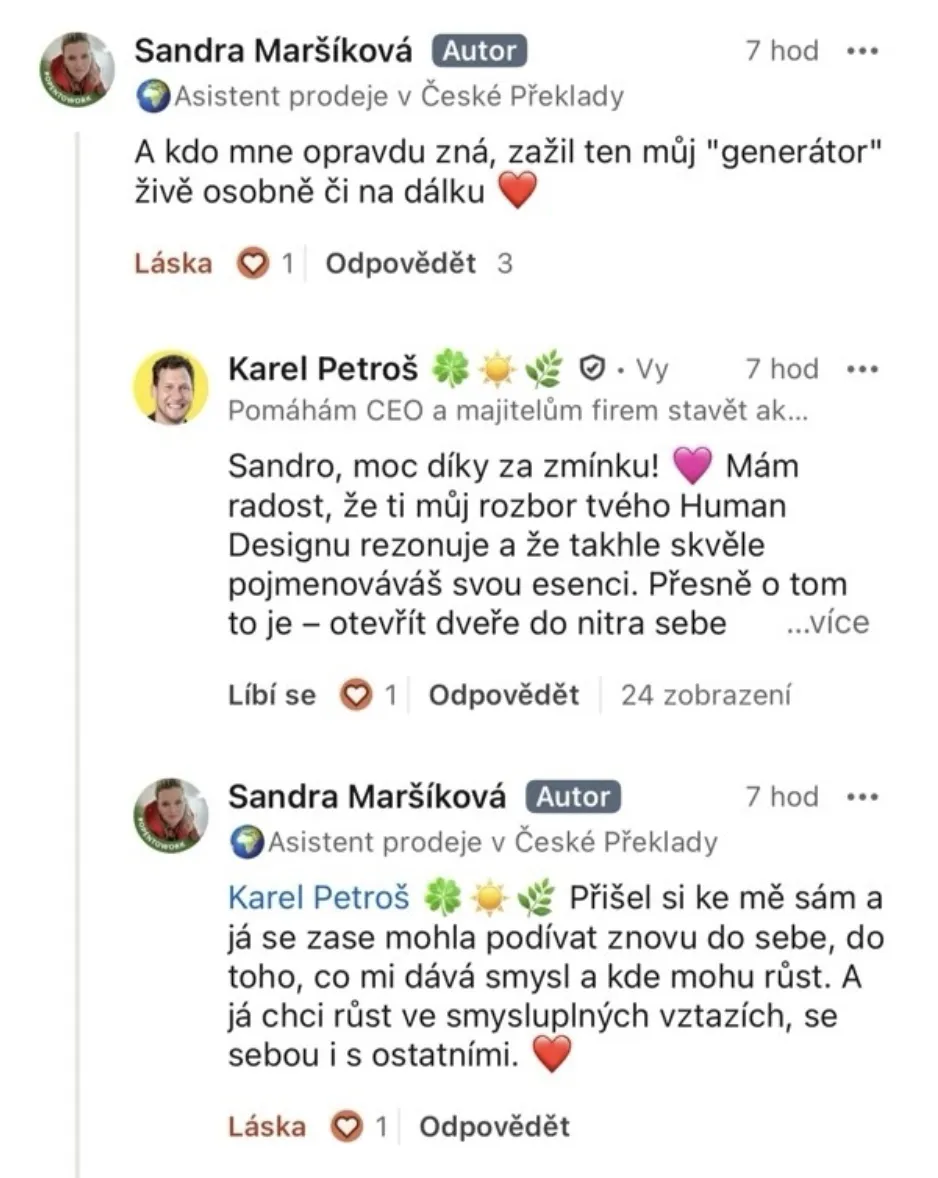Toggle Láska reaction on Sandra's last reply
The height and width of the screenshot is (1178, 938).
click(x=267, y=1127)
